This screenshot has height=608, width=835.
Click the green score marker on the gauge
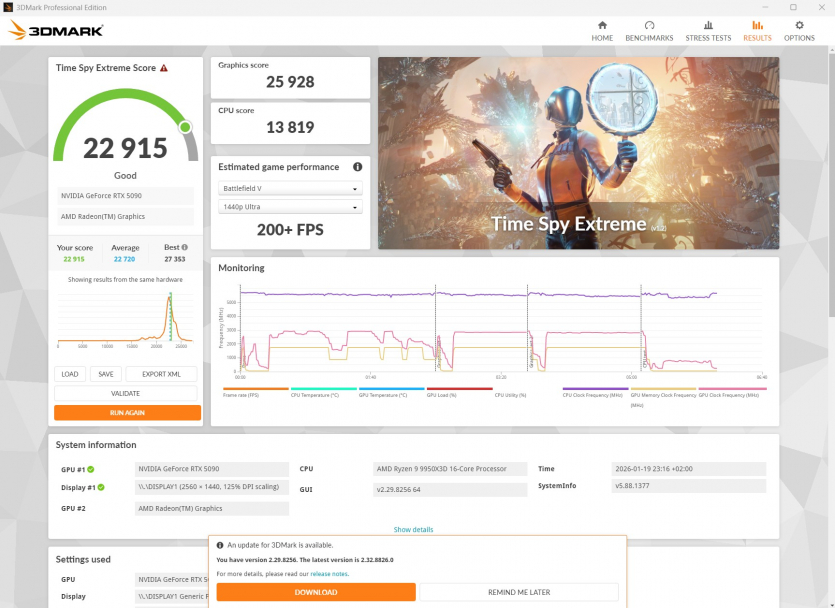(185, 127)
